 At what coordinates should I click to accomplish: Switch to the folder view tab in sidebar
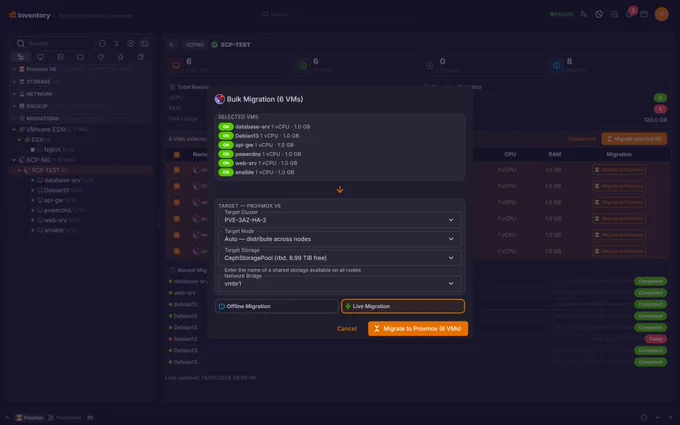point(81,57)
